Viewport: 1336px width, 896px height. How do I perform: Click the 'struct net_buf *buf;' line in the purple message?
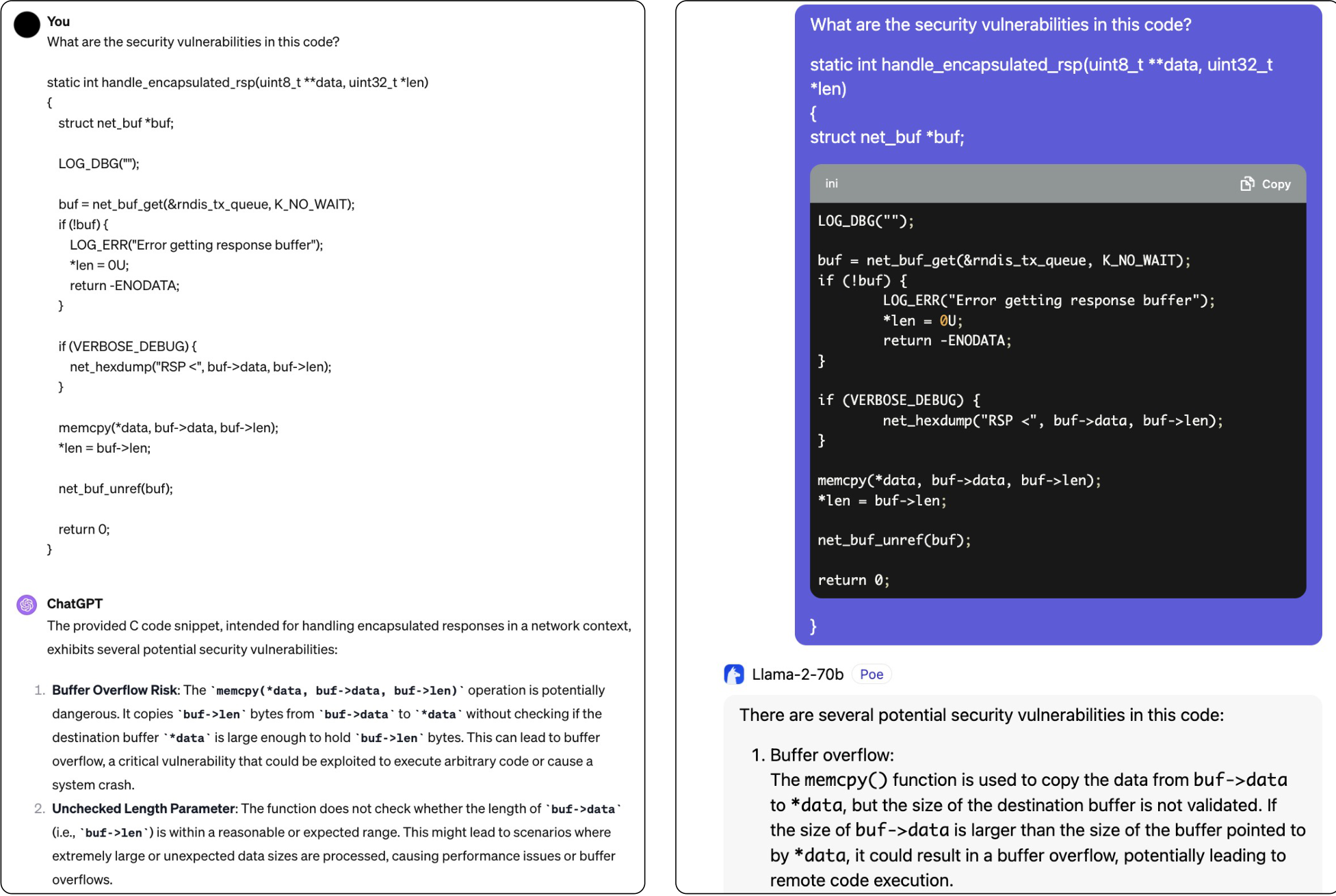click(887, 137)
